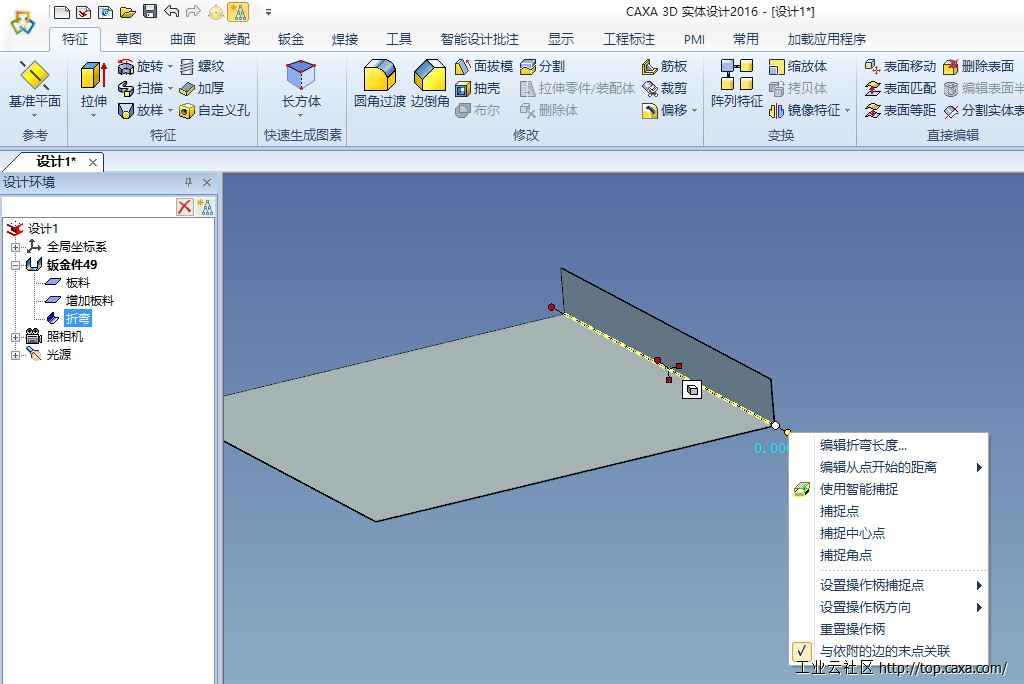This screenshot has width=1024, height=684.
Task: Expand the 全局坐标系 tree node
Action: click(15, 247)
